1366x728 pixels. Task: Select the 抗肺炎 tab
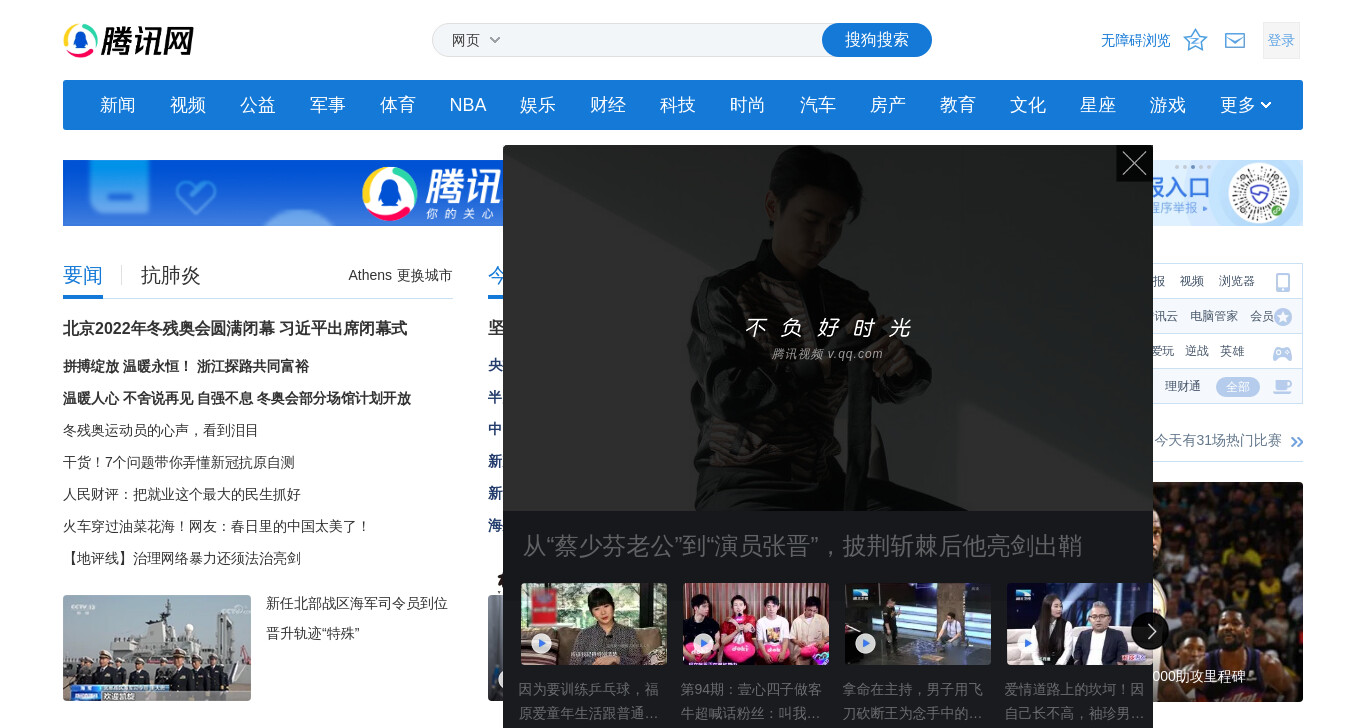coord(171,276)
